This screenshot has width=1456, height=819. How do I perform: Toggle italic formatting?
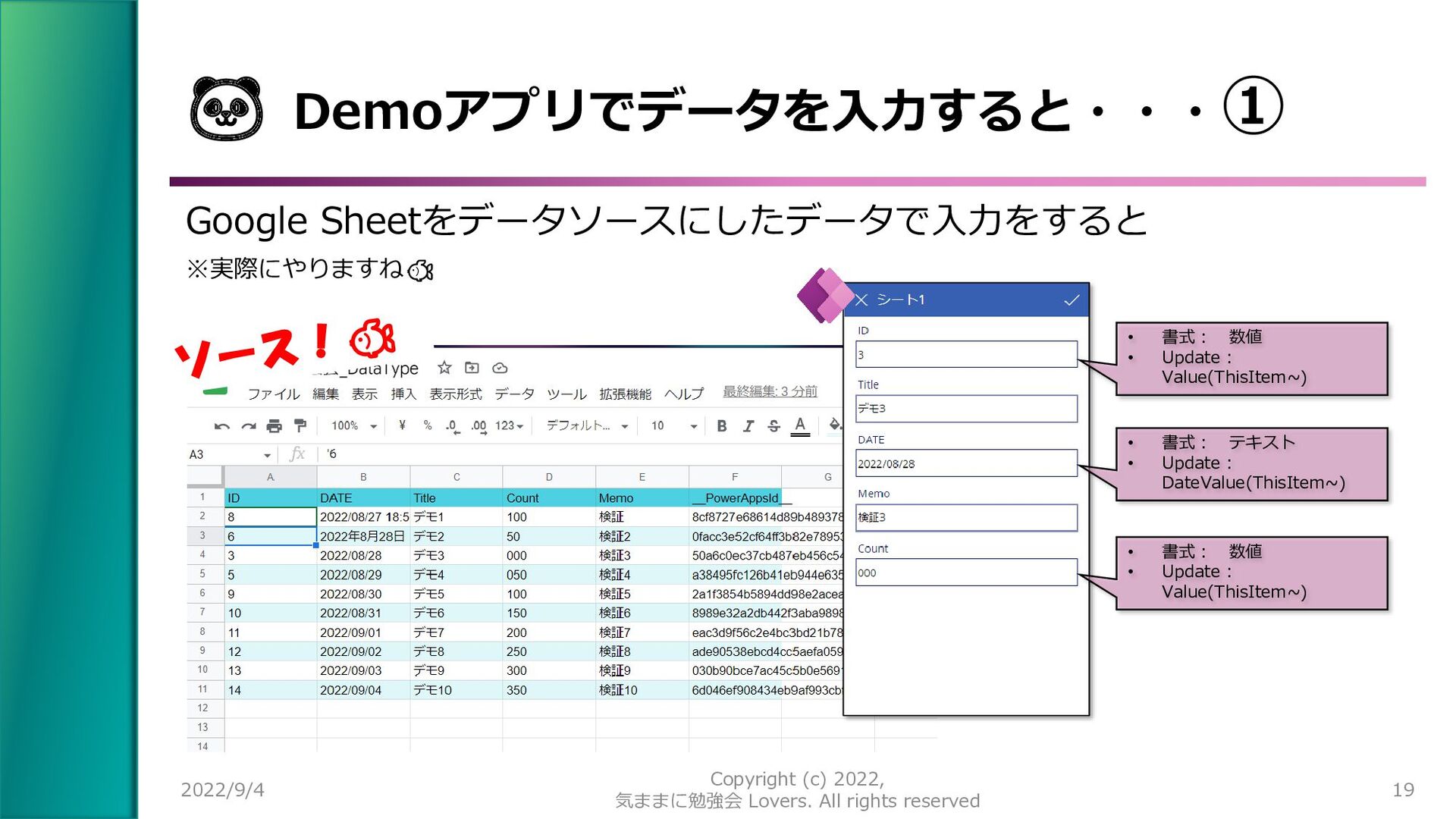[x=748, y=426]
